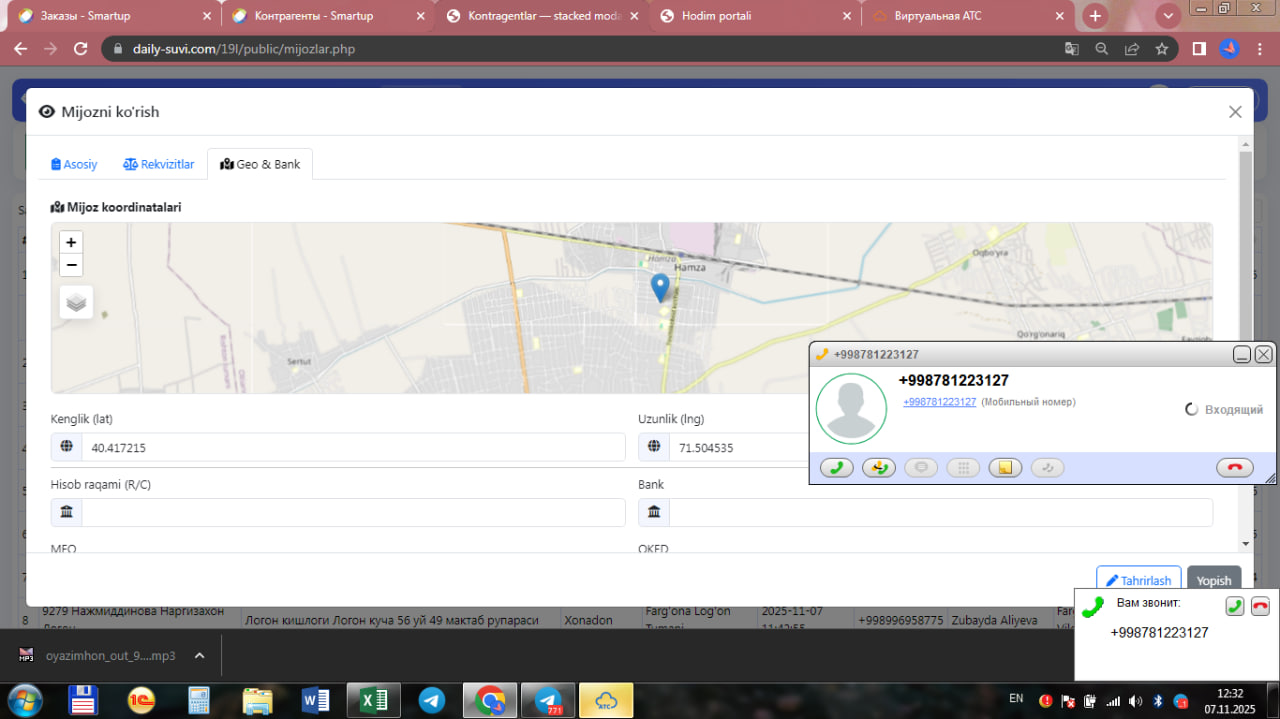Viewport: 1280px width, 719px height.
Task: Switch to the Asosiy tab
Action: (x=75, y=164)
